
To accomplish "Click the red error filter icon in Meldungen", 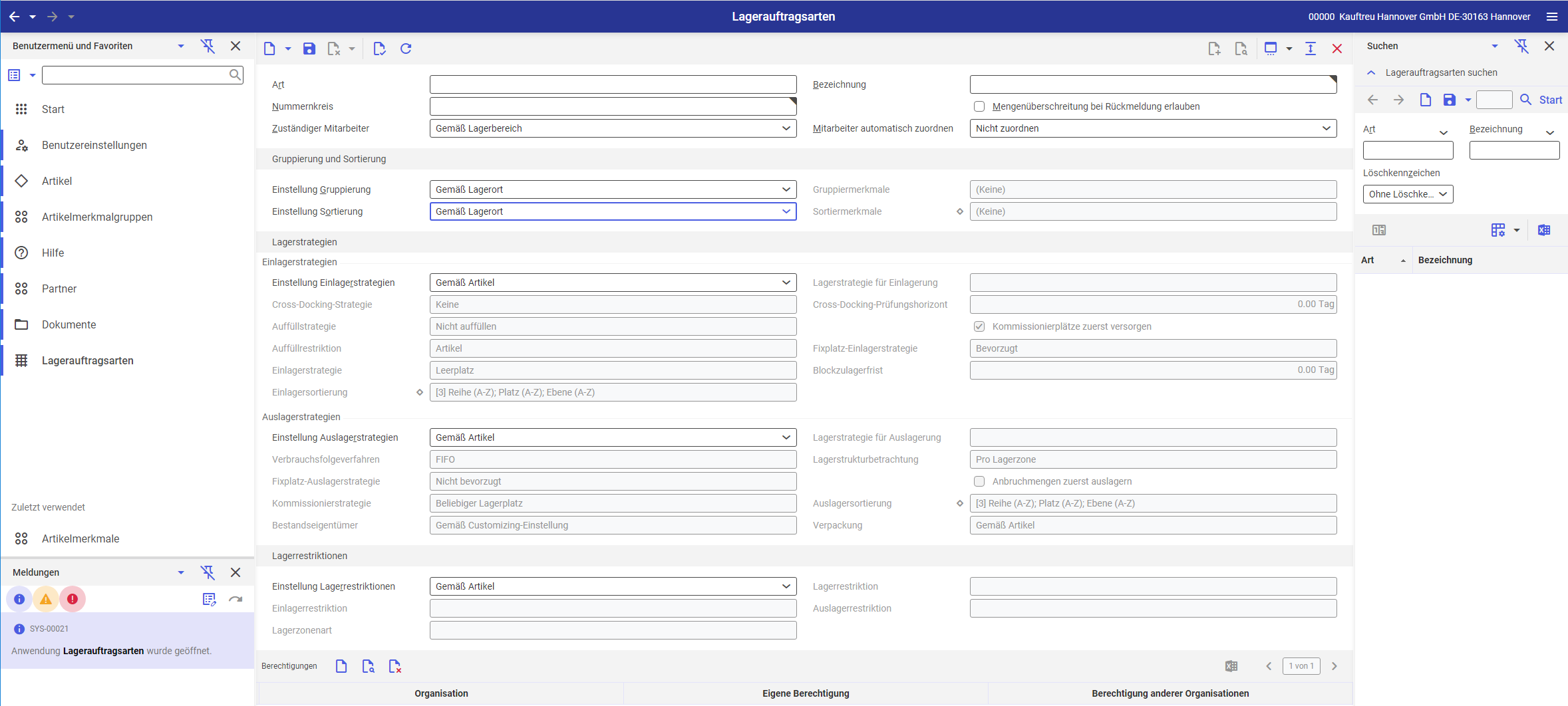I will point(73,599).
